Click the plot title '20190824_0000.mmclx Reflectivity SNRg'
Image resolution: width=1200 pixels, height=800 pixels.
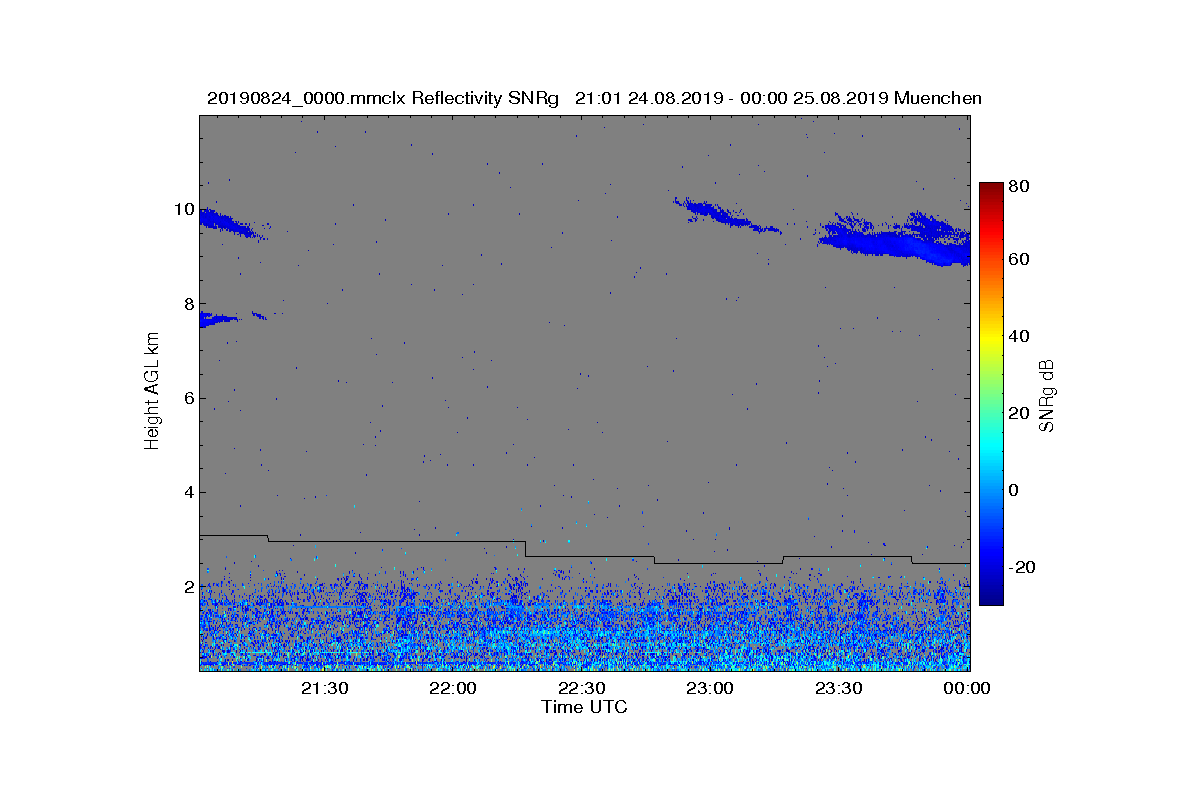pos(382,98)
